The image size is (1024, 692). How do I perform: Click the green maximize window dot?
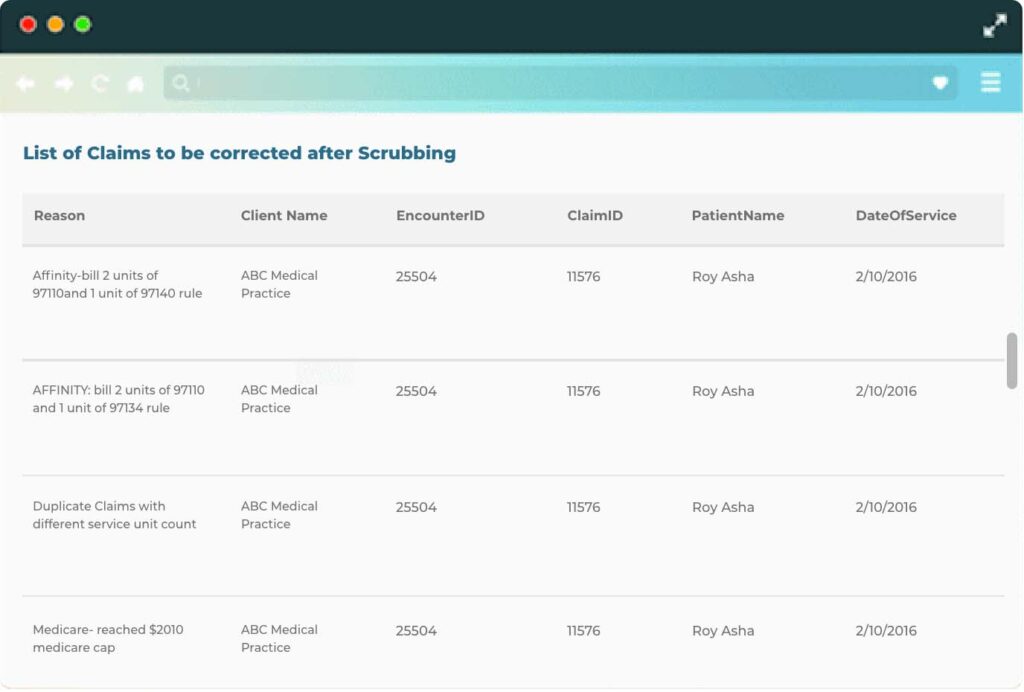pyautogui.click(x=82, y=24)
